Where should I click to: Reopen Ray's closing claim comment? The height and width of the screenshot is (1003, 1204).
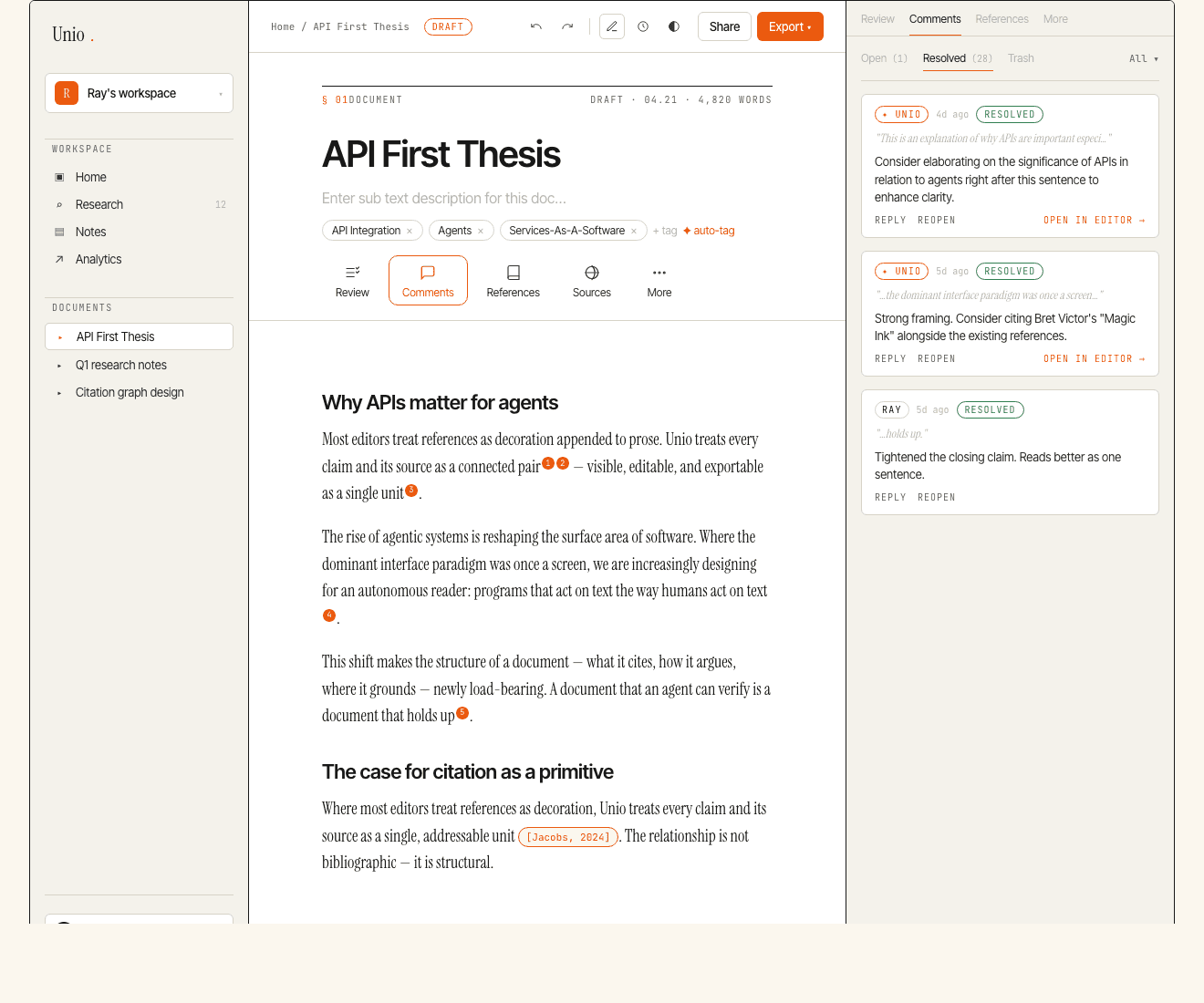tap(937, 498)
